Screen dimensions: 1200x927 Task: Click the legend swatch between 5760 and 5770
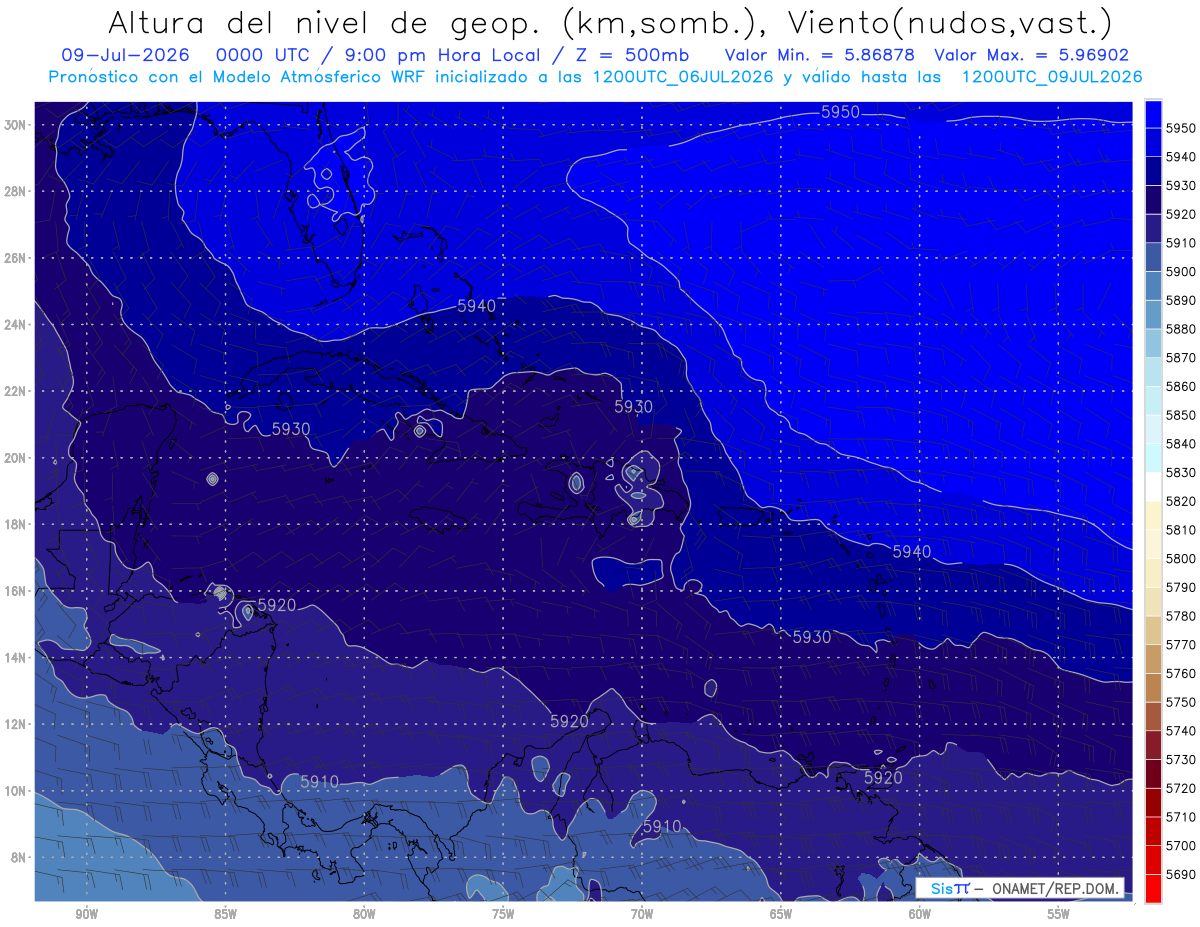click(1153, 658)
